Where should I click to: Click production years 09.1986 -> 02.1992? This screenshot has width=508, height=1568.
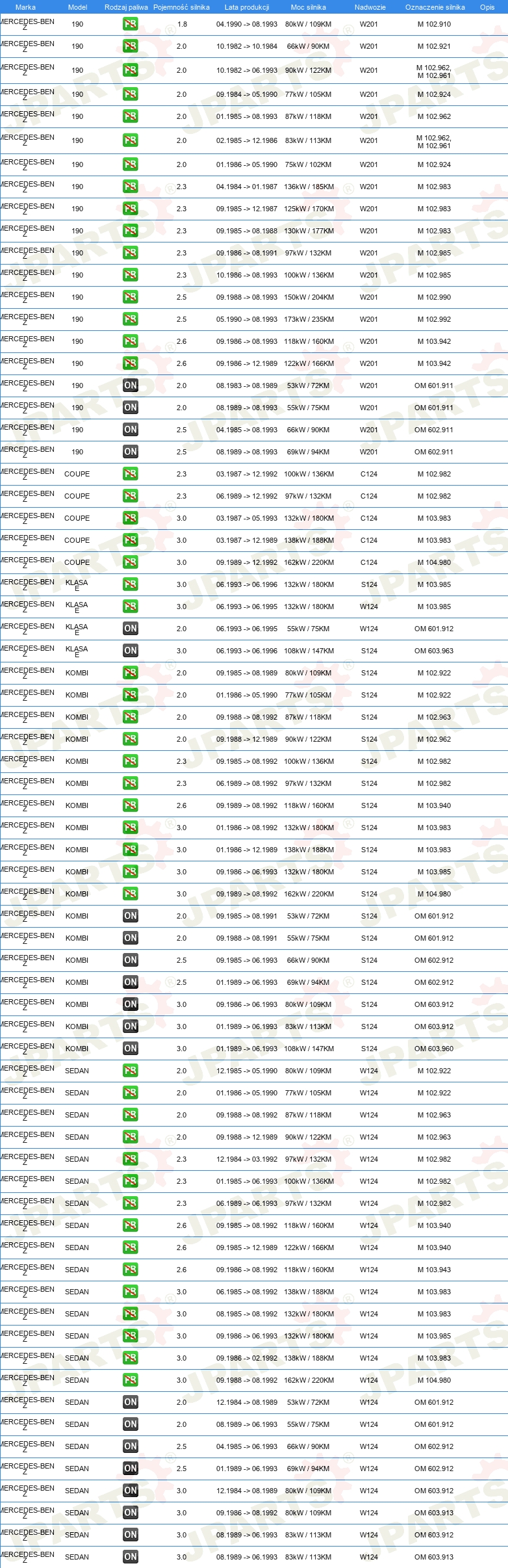pos(247,1358)
